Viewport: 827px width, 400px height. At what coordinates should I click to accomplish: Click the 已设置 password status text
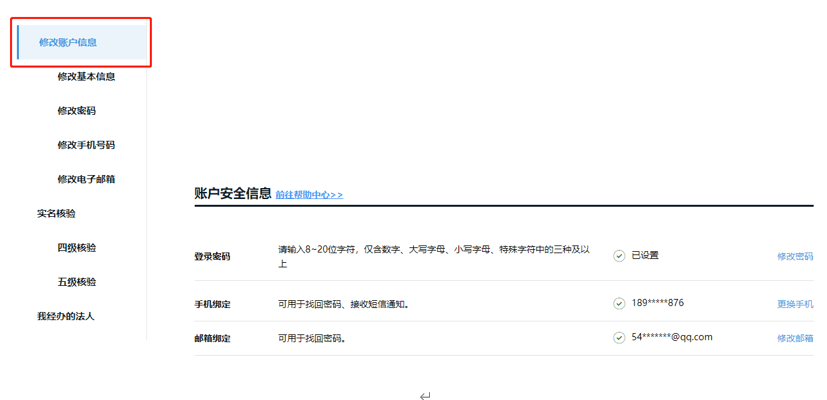[645, 256]
